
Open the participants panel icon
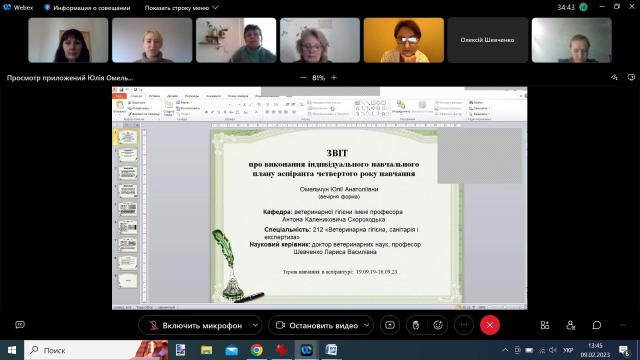571,325
